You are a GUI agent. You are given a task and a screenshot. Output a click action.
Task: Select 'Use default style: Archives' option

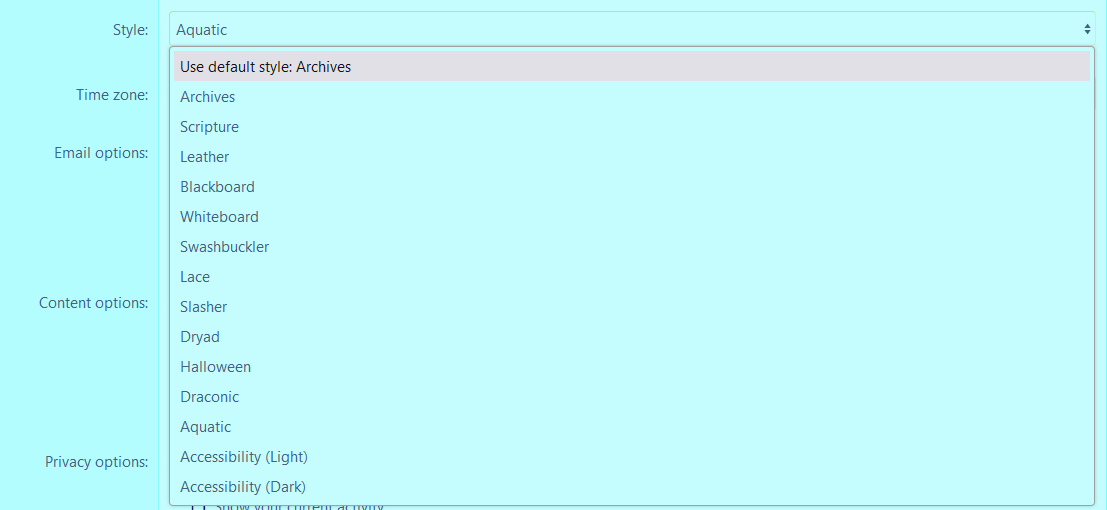click(632, 66)
